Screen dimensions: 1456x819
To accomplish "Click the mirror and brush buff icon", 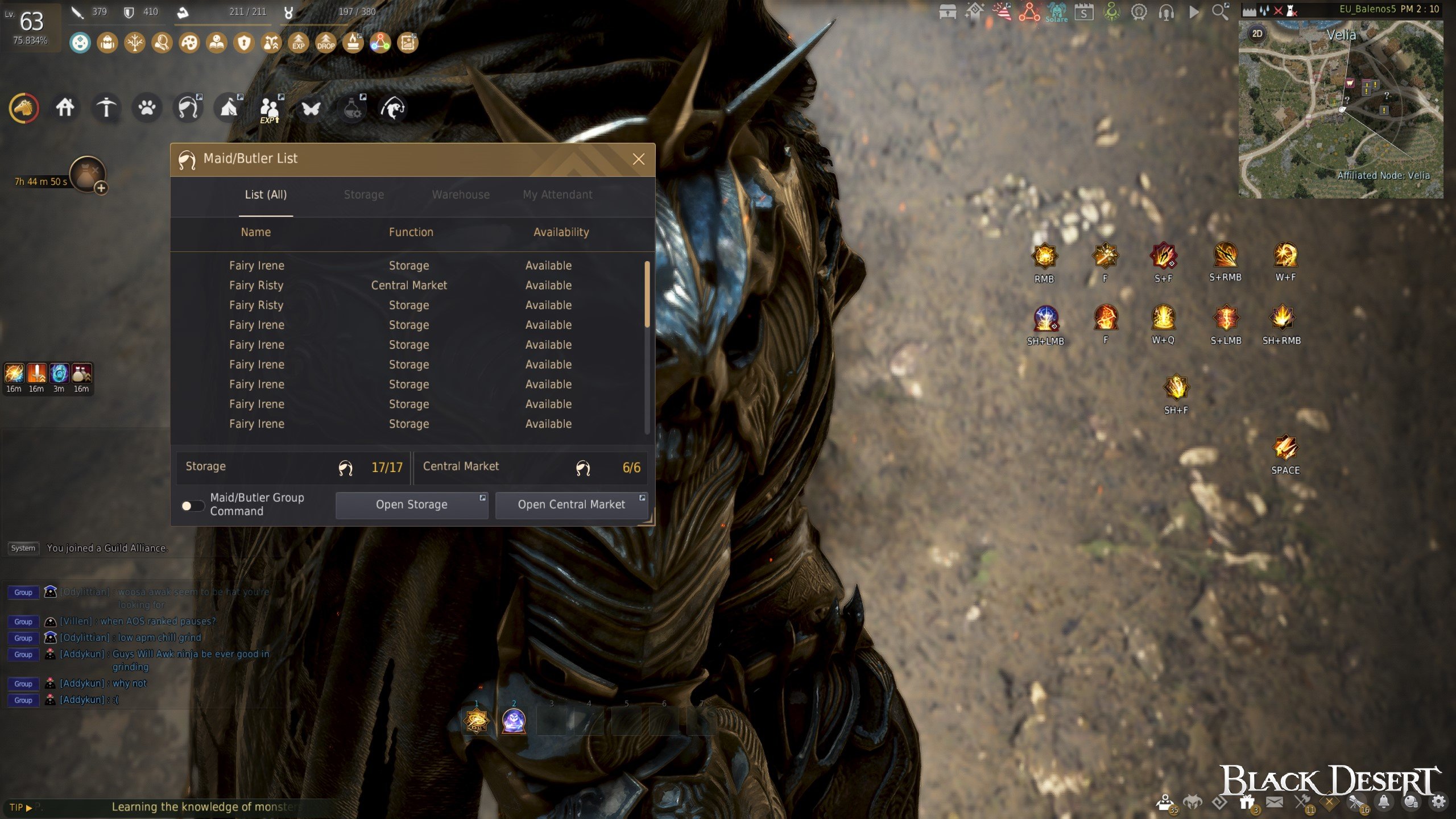I will coord(162,43).
